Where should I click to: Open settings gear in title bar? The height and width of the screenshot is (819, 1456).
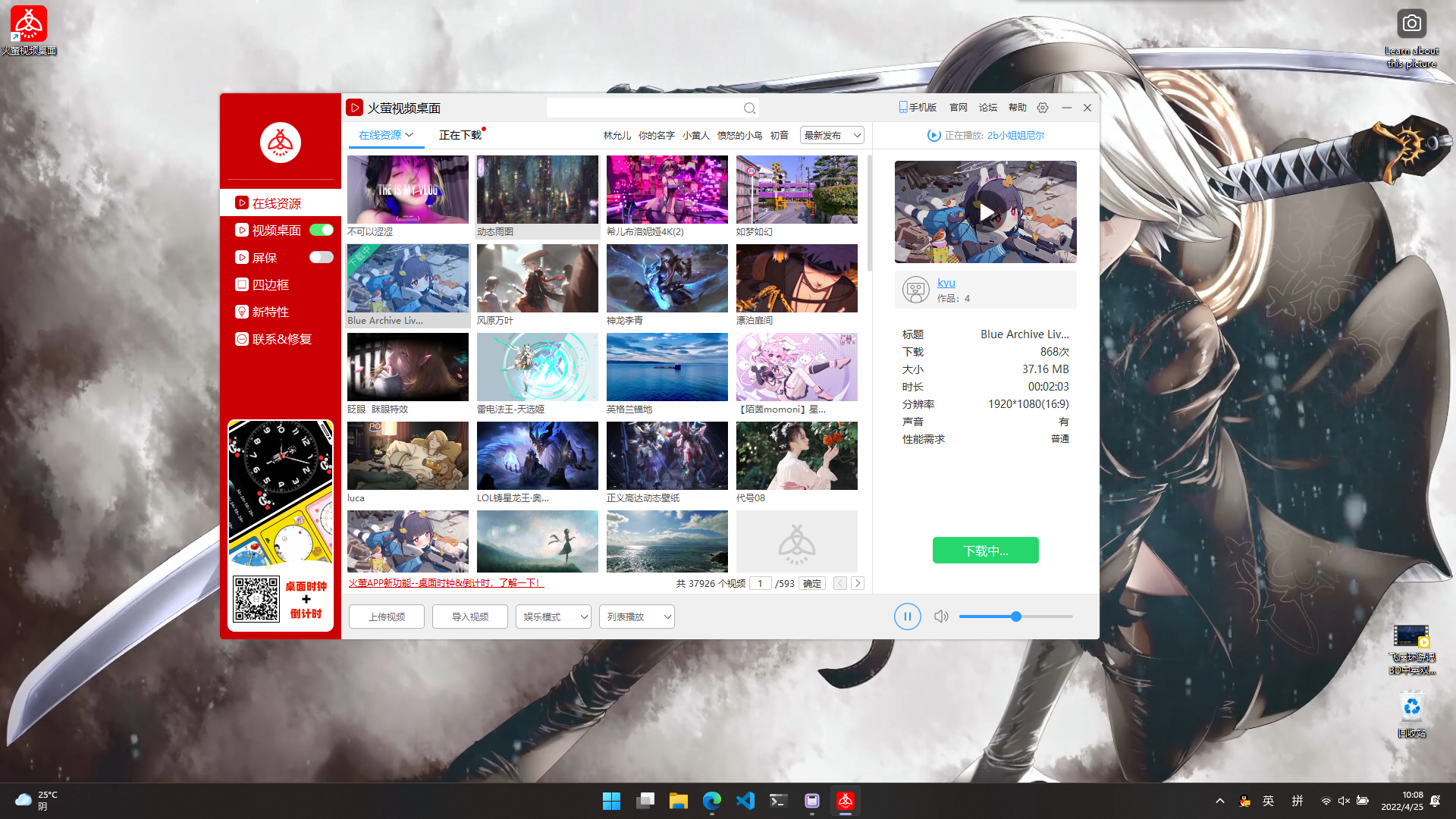1043,108
